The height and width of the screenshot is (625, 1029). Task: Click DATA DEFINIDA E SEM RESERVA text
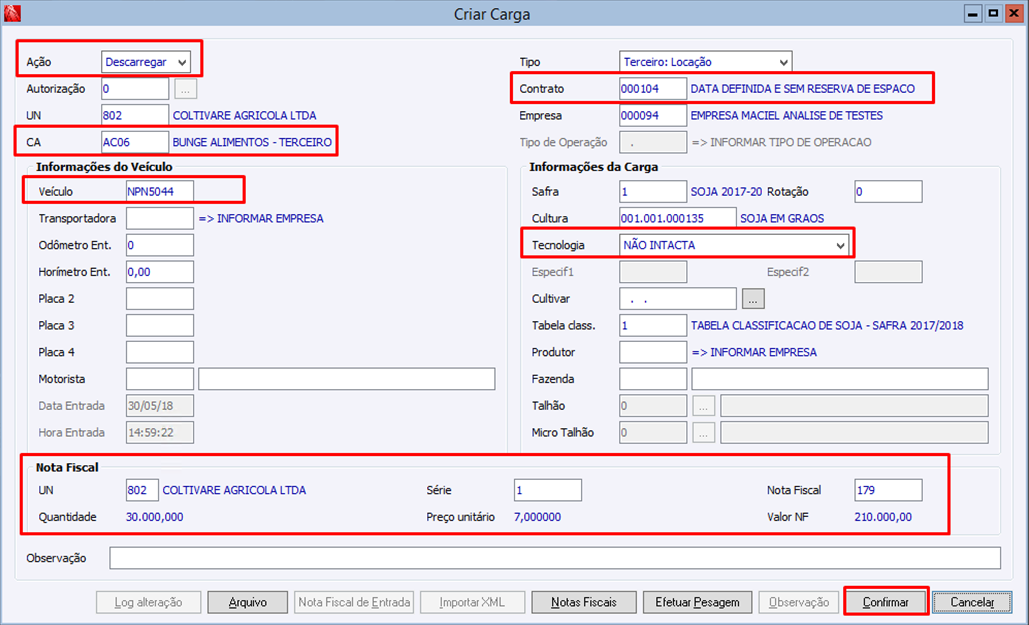[803, 89]
